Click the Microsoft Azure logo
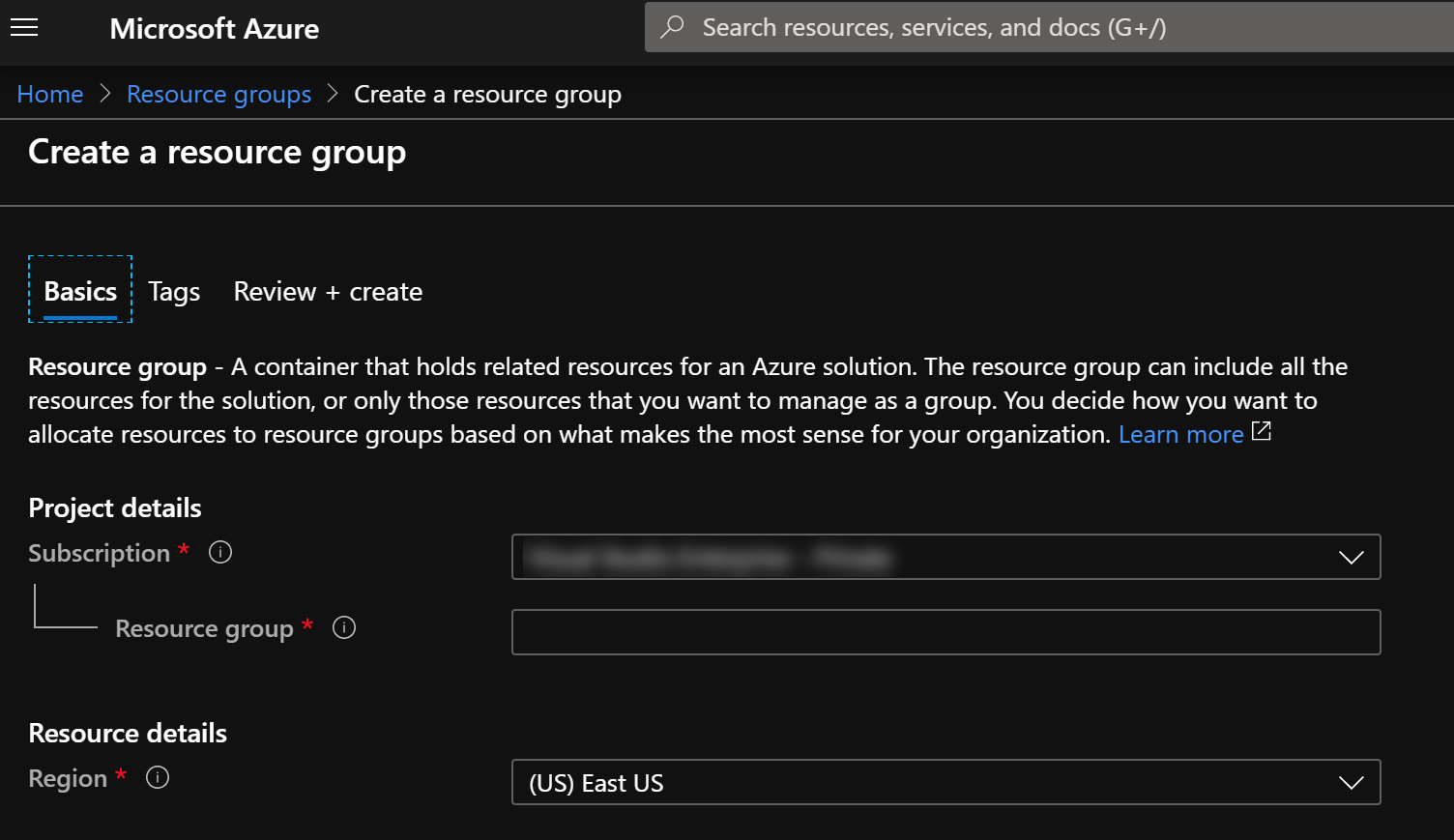This screenshot has height=840, width=1454. 214,29
